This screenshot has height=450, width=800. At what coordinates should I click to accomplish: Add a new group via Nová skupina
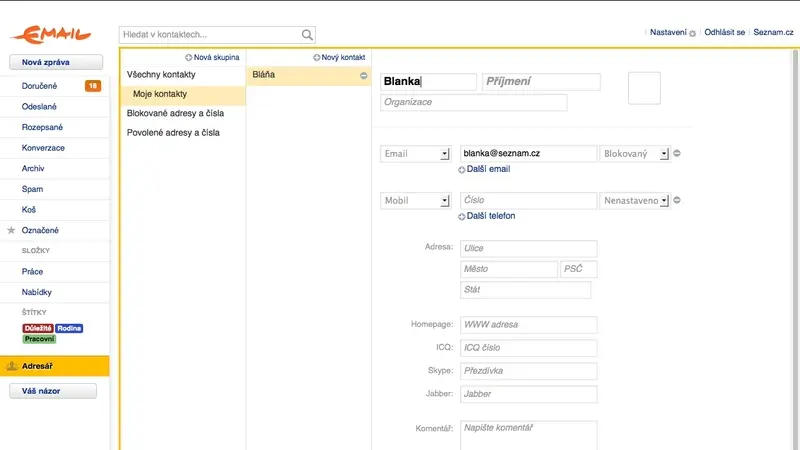pos(212,57)
